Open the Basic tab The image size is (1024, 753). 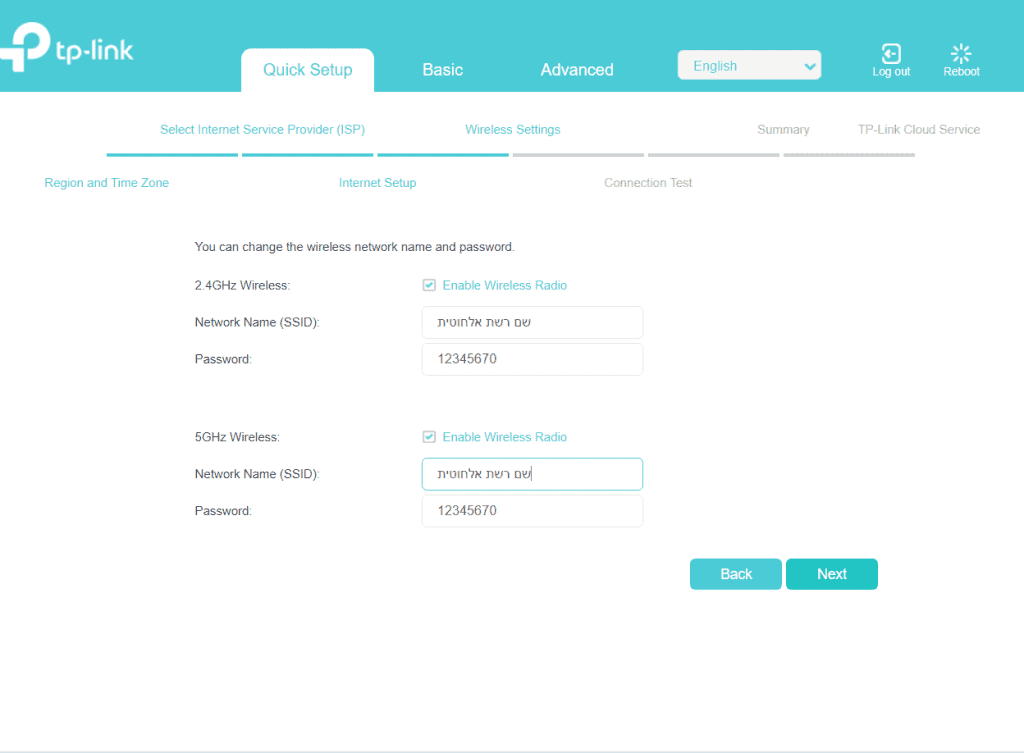click(442, 70)
